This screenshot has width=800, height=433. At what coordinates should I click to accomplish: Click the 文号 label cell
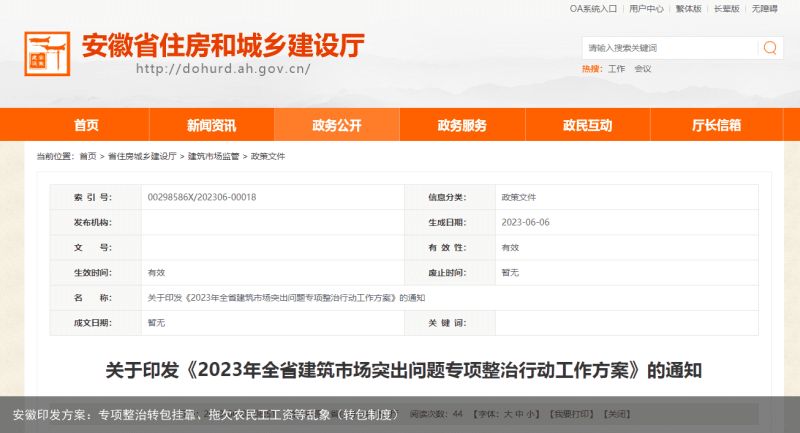click(x=95, y=247)
